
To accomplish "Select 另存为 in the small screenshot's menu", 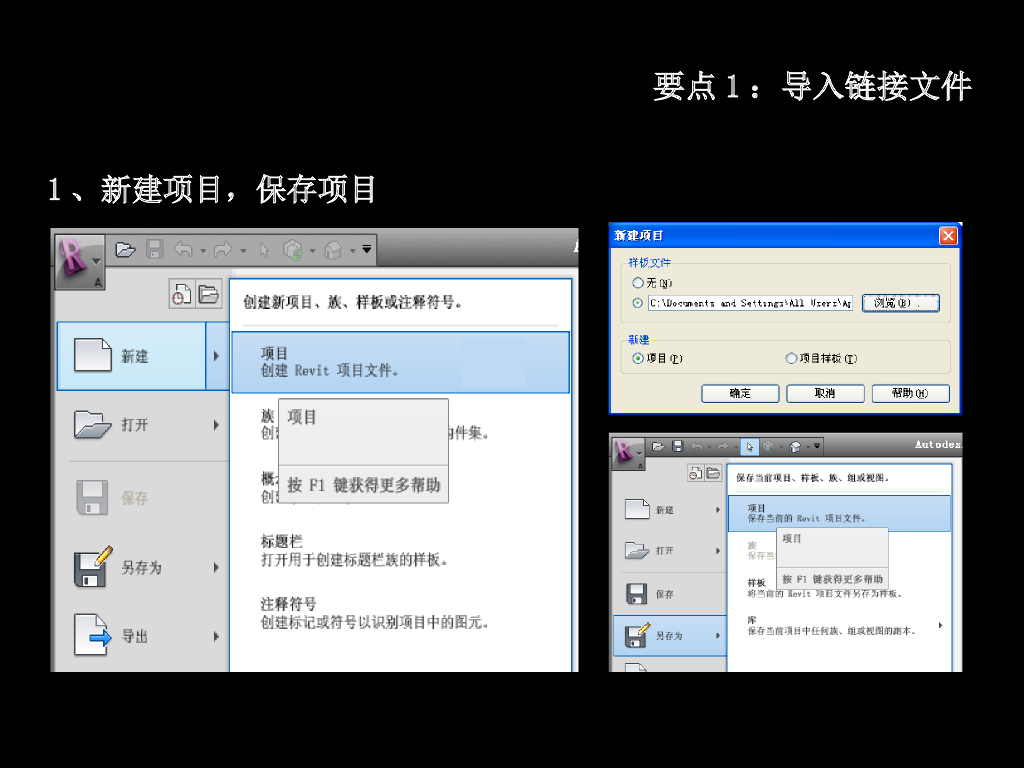I will [x=670, y=635].
